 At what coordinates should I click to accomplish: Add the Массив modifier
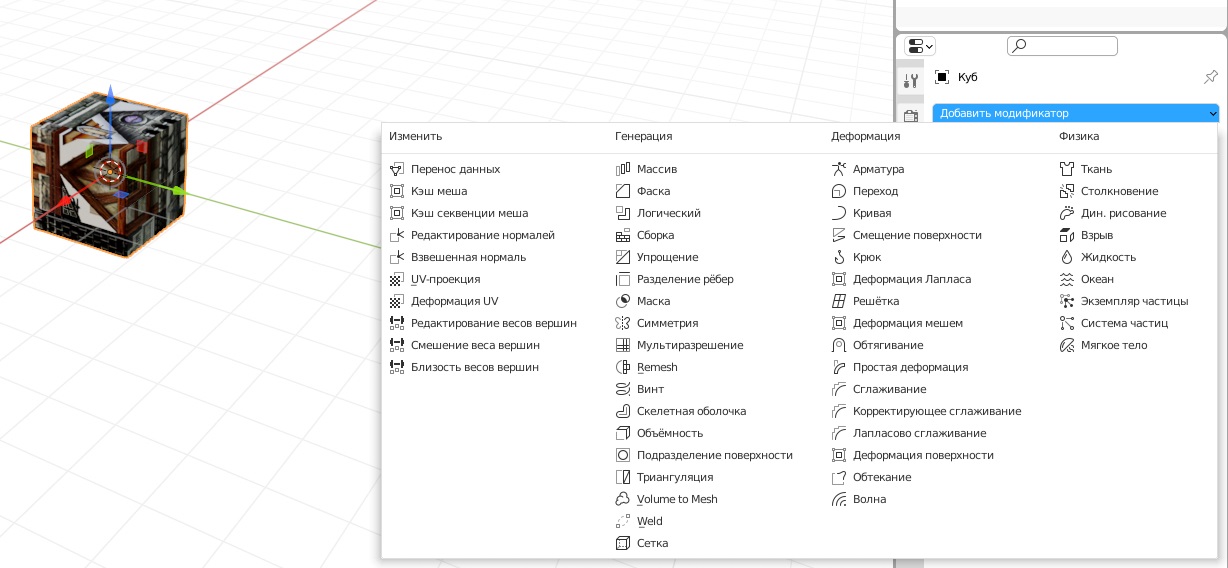646,169
